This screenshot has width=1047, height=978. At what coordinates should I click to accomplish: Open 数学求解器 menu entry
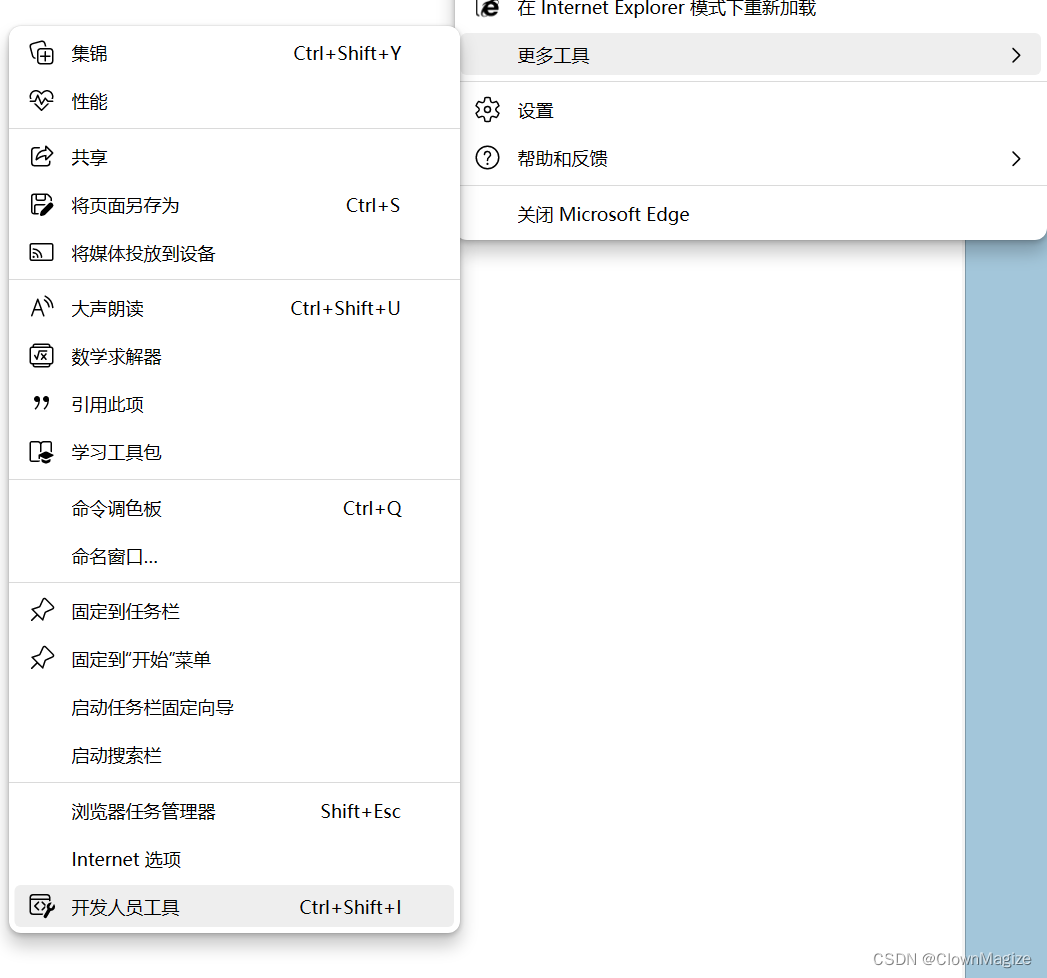[x=234, y=356]
